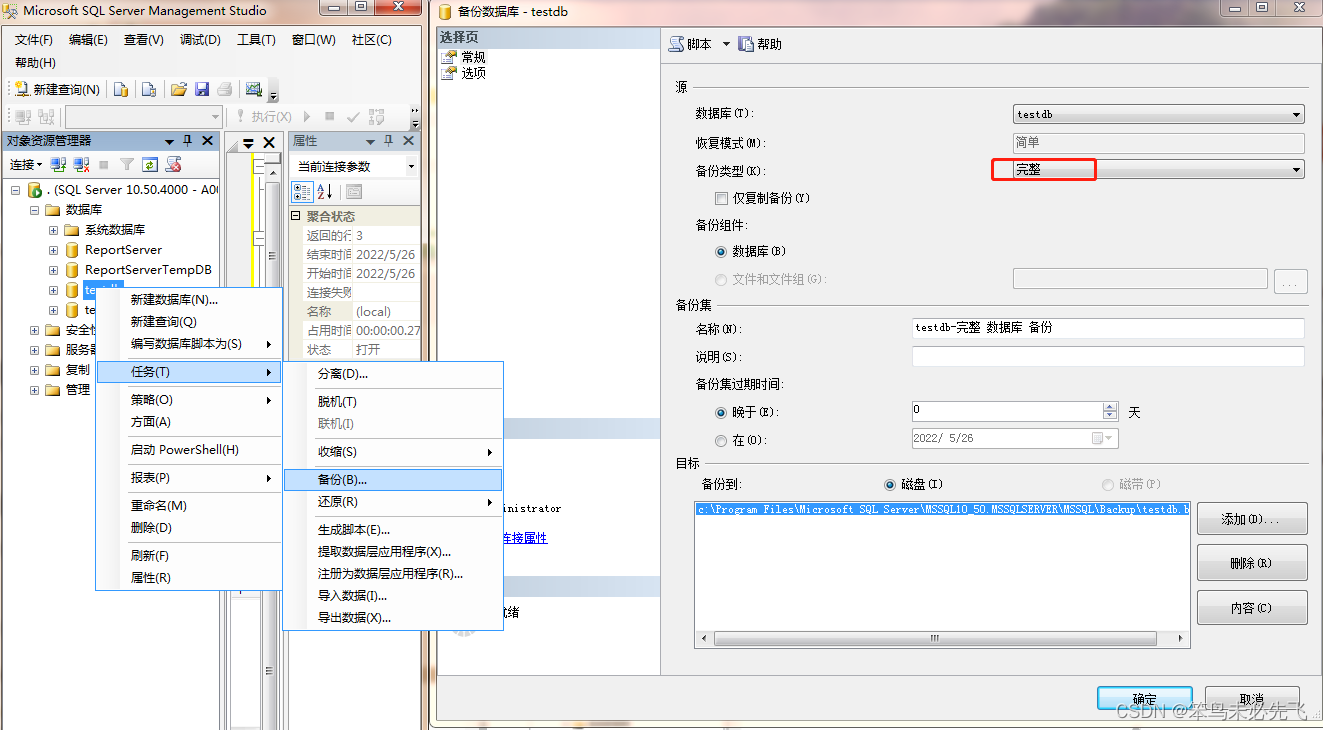Select the Filter icon in Object Explorer
The height and width of the screenshot is (730, 1323).
click(x=126, y=165)
